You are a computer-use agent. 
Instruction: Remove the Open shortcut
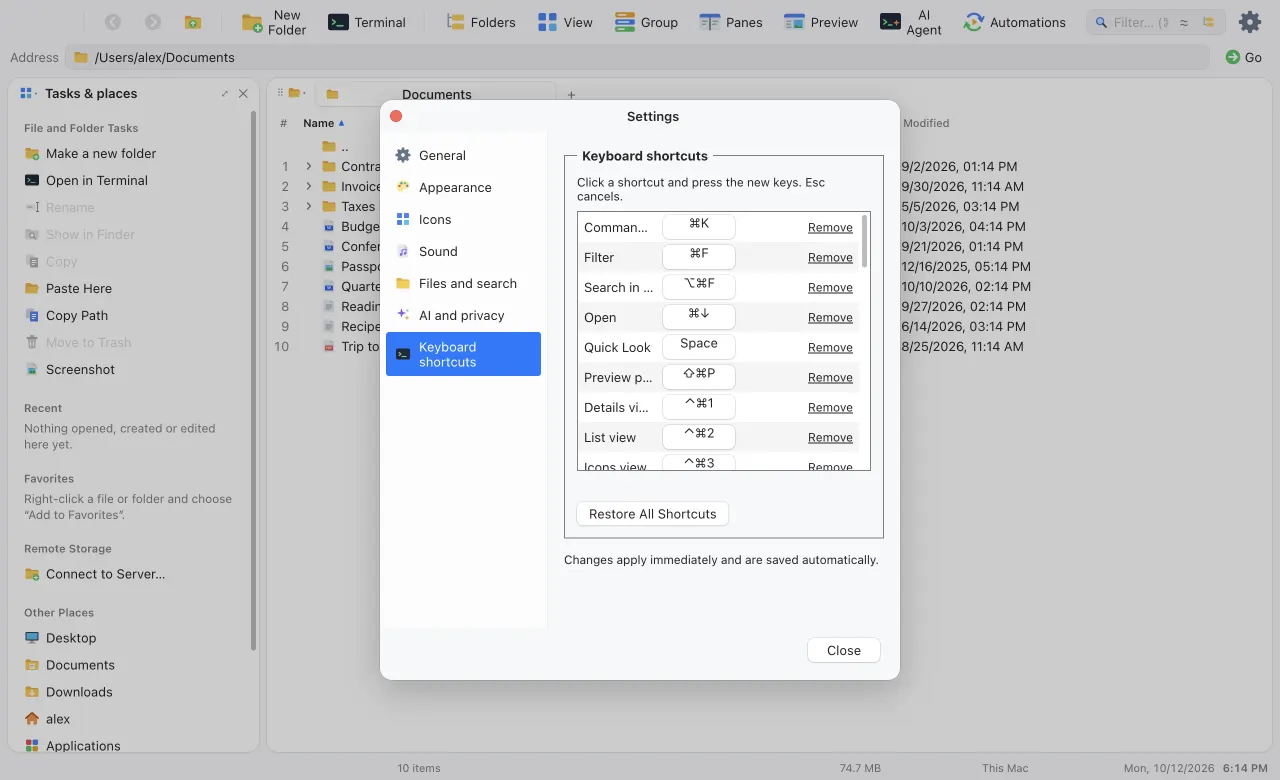tap(830, 317)
